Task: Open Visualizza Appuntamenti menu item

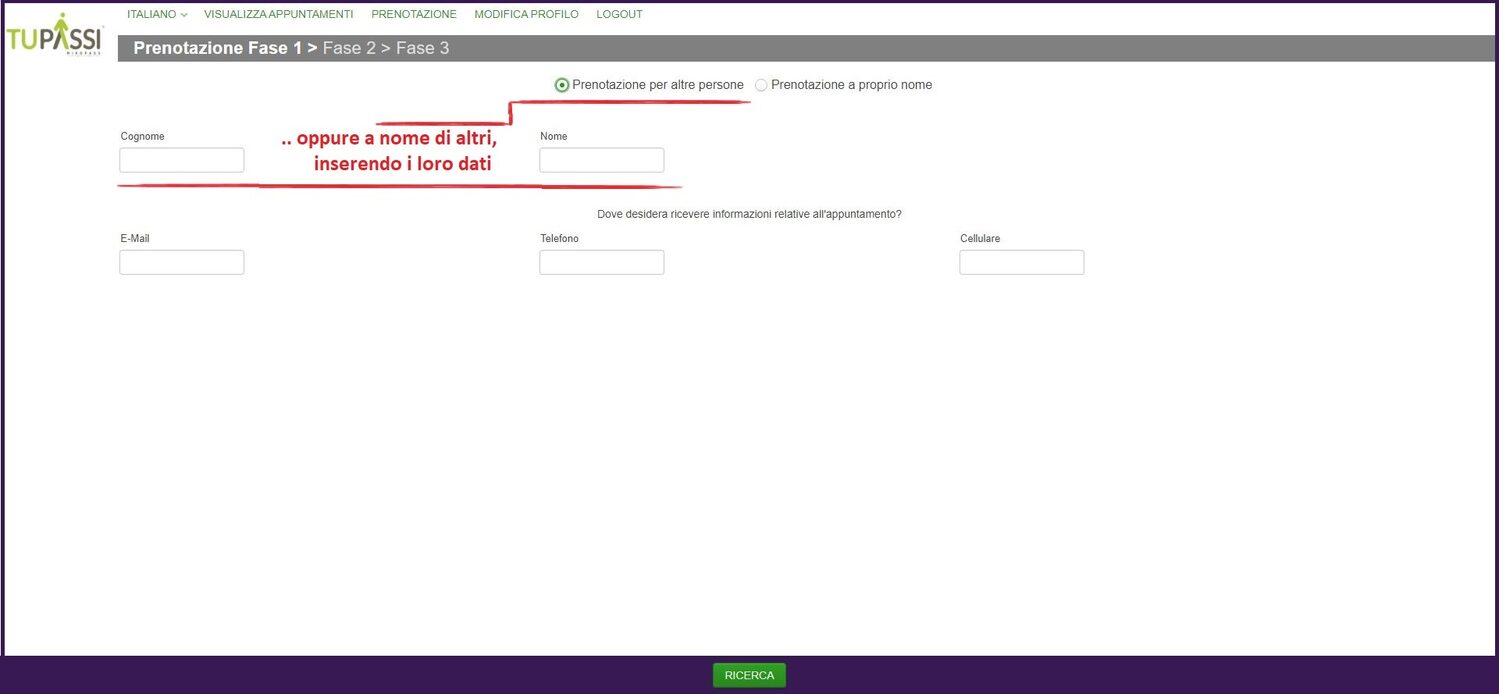Action: 278,15
